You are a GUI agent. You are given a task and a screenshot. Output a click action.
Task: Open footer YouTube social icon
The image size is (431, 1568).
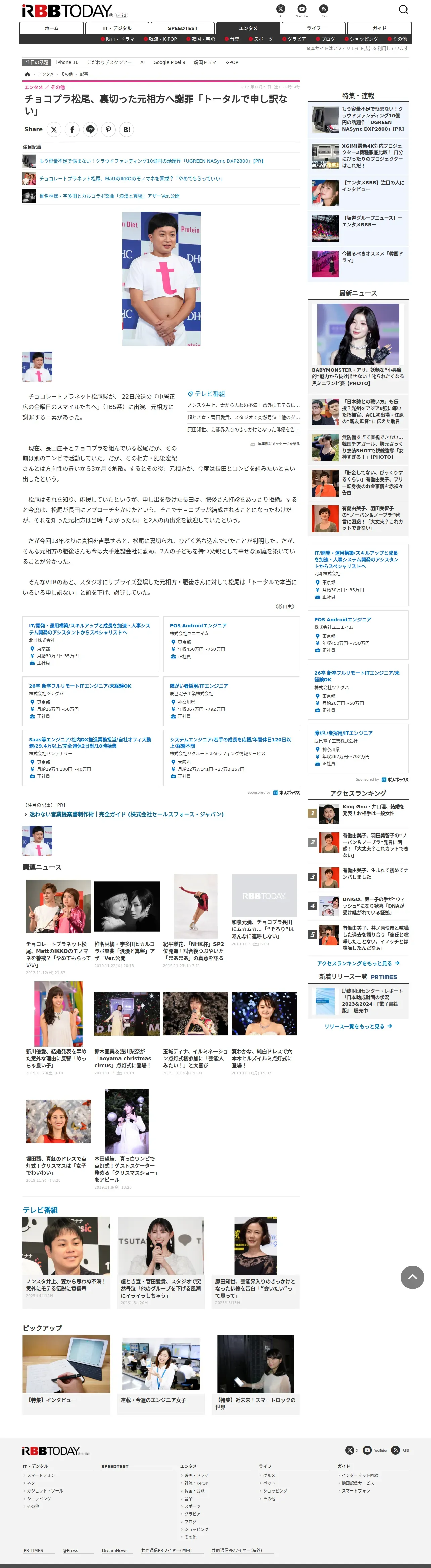367,1450
